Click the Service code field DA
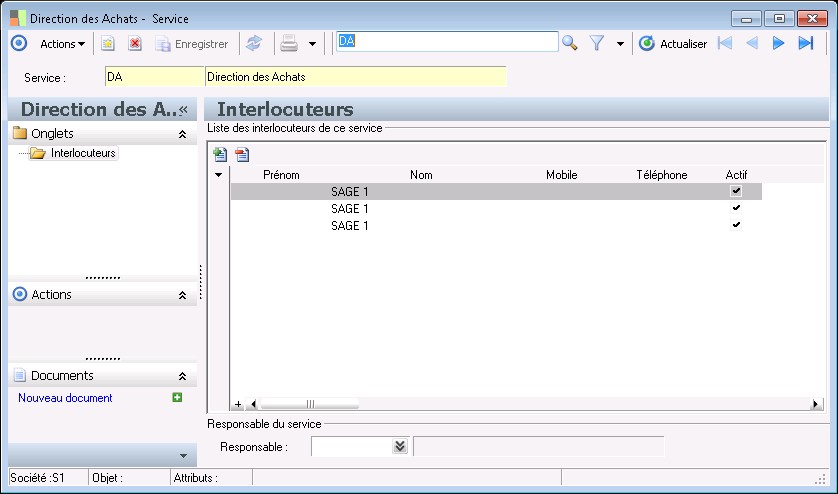This screenshot has height=494, width=838. 154,76
